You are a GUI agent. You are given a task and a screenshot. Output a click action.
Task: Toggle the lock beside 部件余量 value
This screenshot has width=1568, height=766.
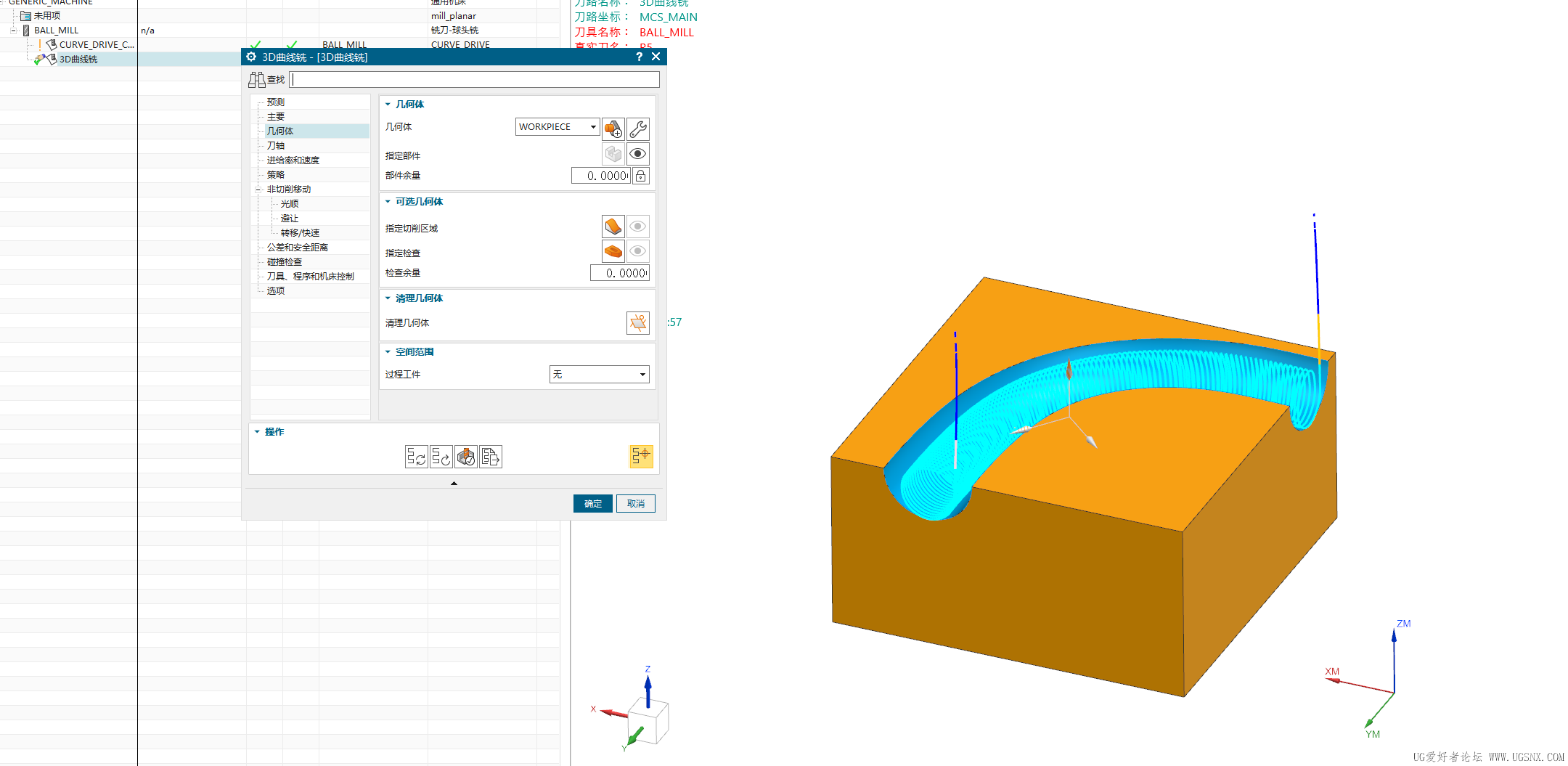coord(641,176)
